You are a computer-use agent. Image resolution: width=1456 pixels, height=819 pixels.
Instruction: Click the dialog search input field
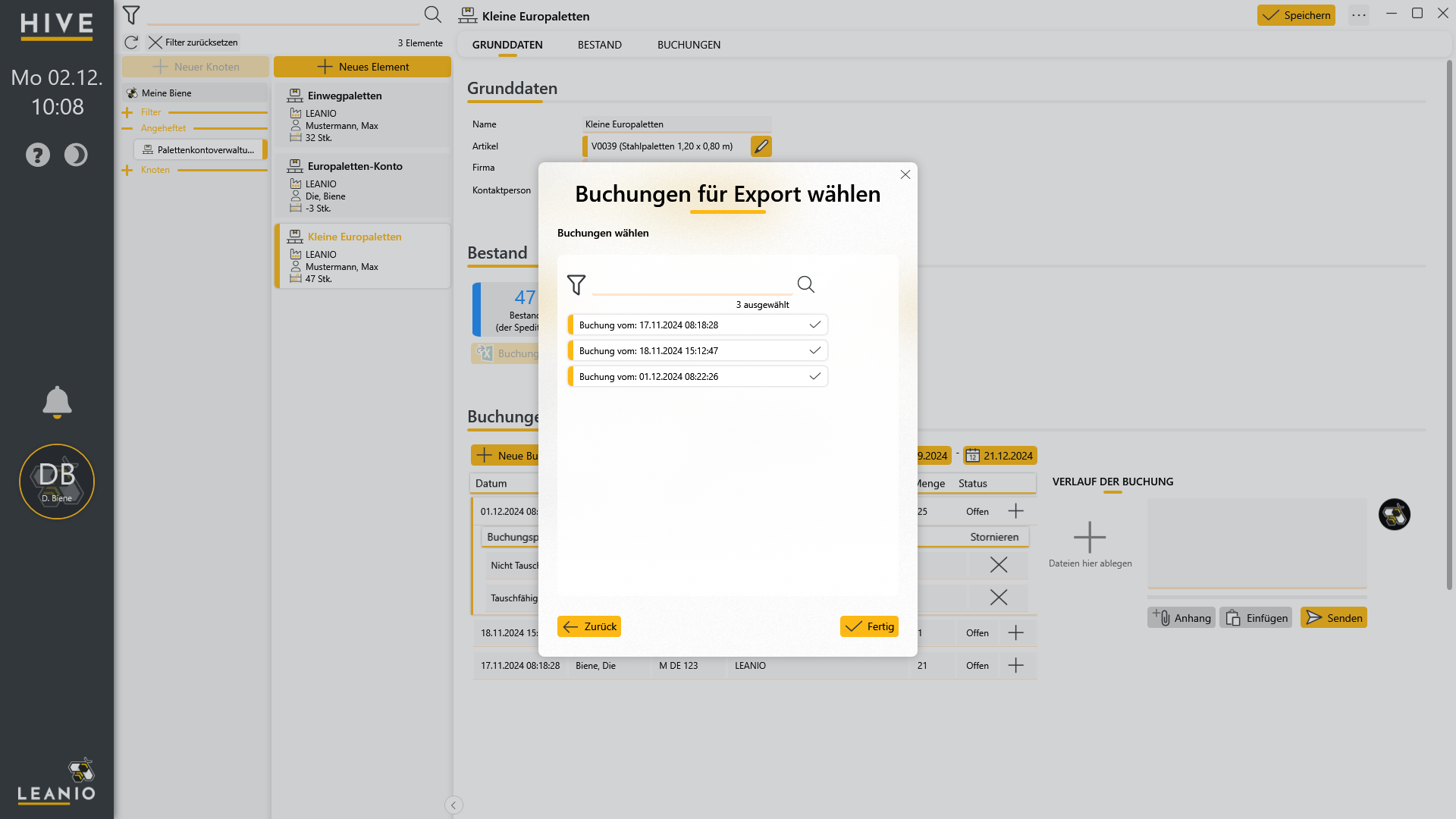coord(692,284)
